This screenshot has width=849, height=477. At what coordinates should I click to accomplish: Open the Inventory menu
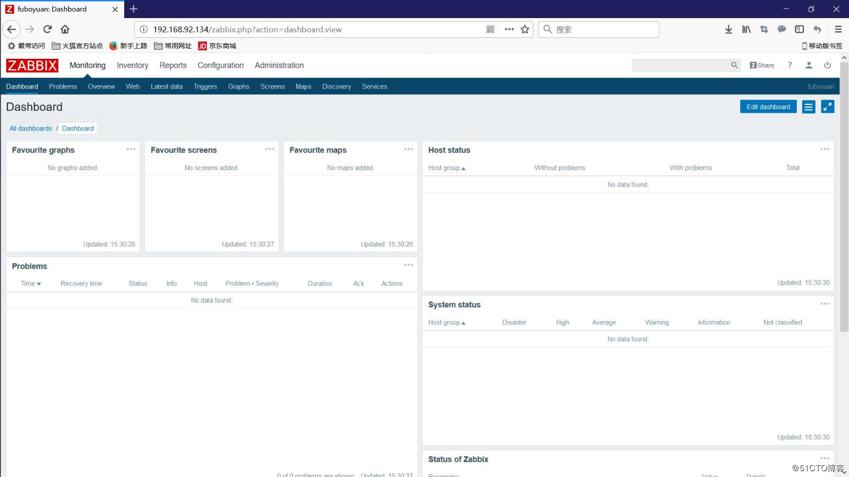[x=132, y=65]
